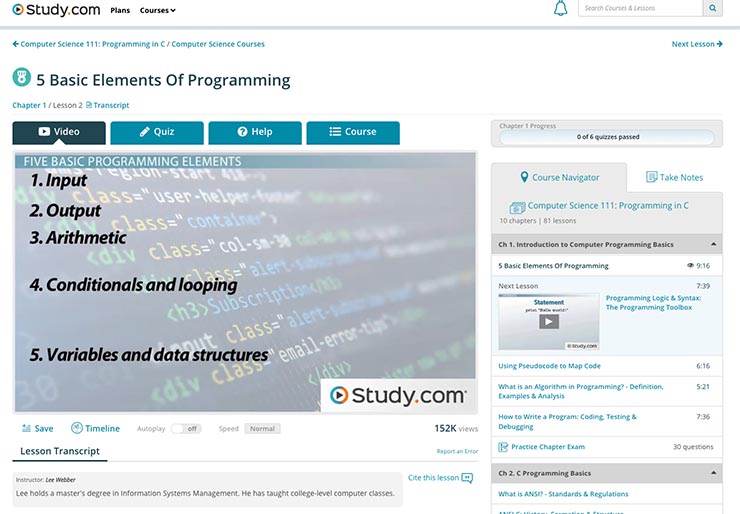Image resolution: width=740 pixels, height=514 pixels.
Task: Open the Chapter 1 link
Action: pyautogui.click(x=29, y=105)
